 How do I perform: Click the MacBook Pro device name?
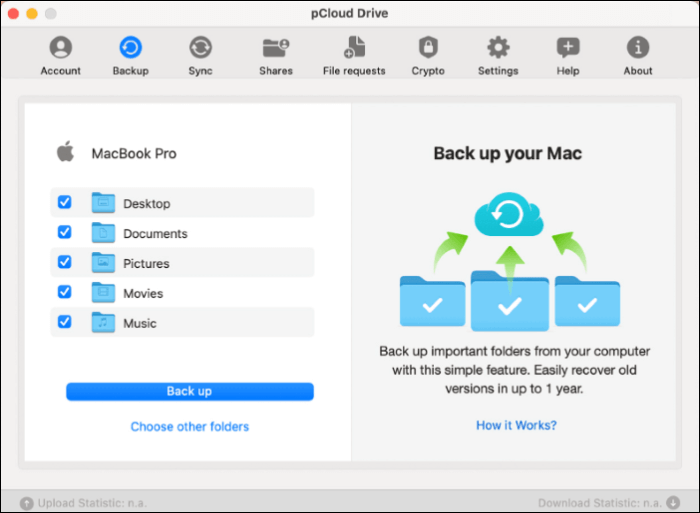134,154
